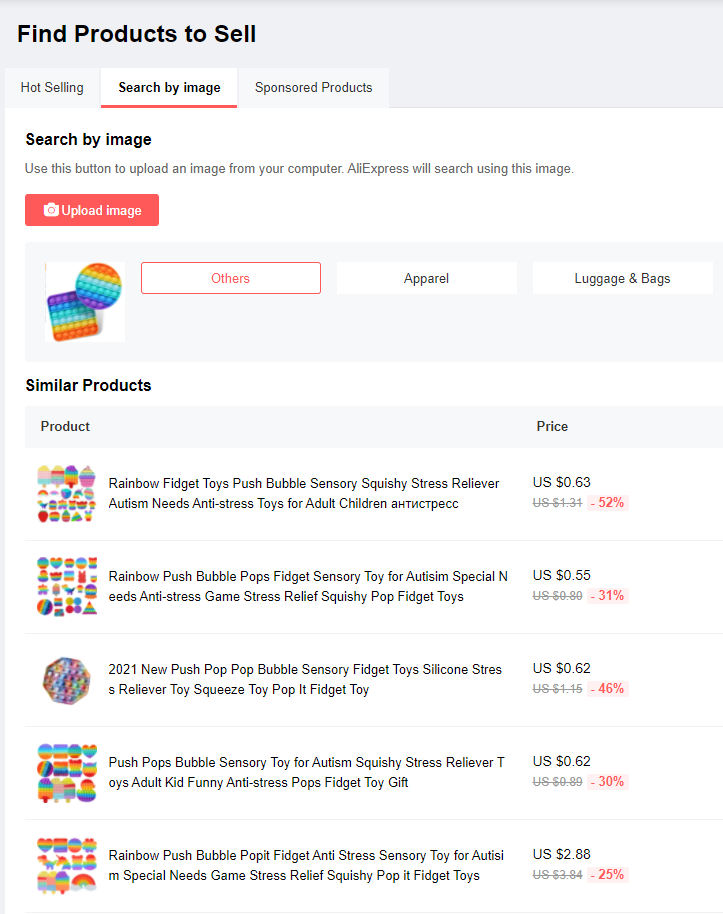This screenshot has width=723, height=914.
Task: Open the Sponsored Products tab
Action: pos(313,88)
